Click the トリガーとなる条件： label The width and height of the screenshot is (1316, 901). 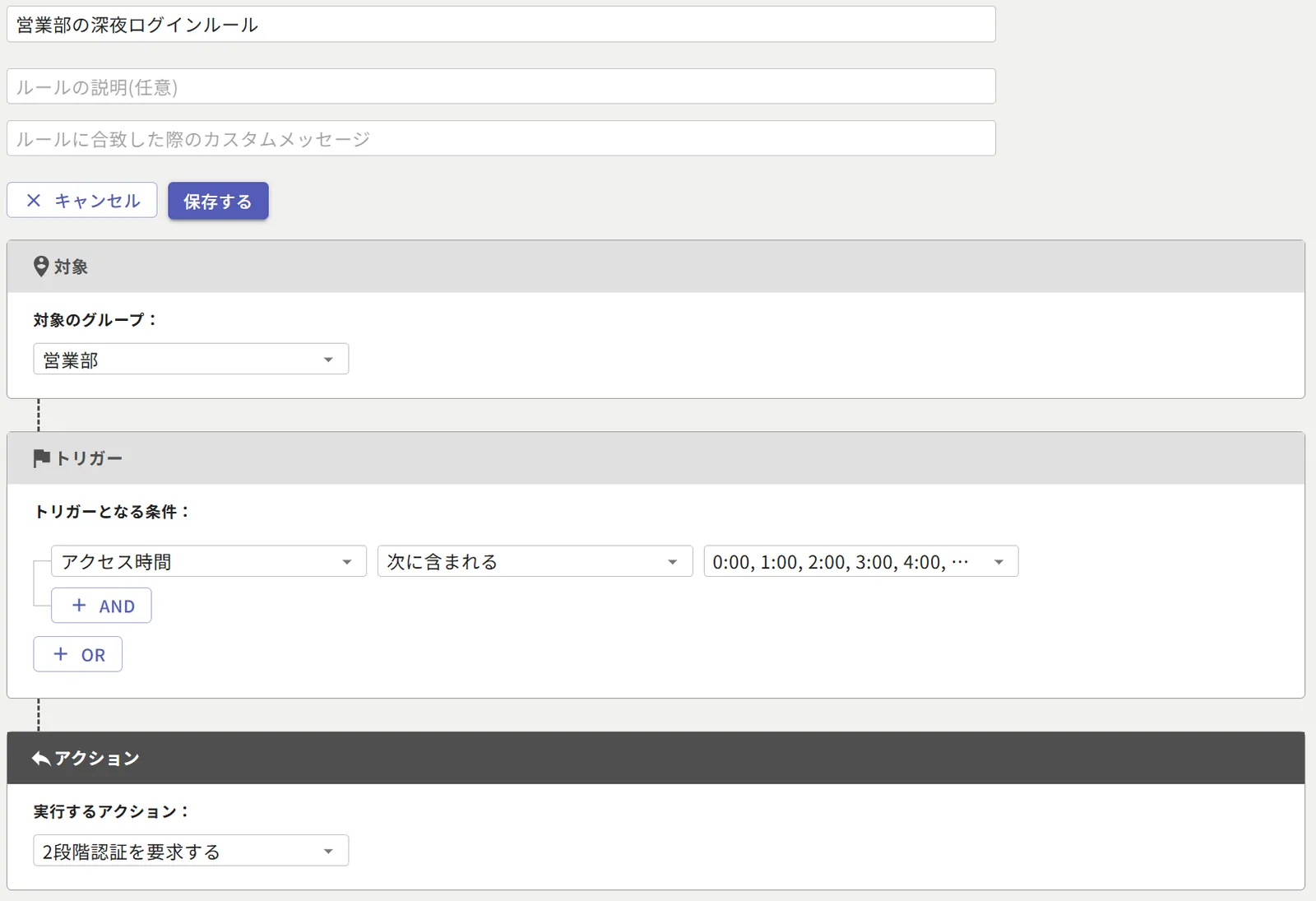tap(112, 512)
